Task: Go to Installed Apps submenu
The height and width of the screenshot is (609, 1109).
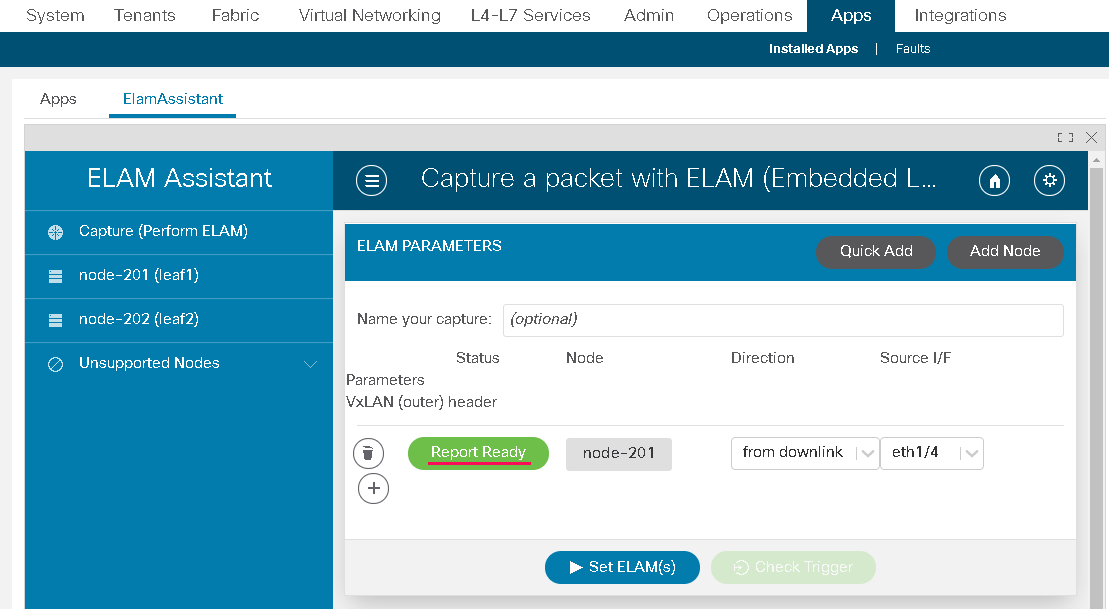Action: tap(813, 49)
